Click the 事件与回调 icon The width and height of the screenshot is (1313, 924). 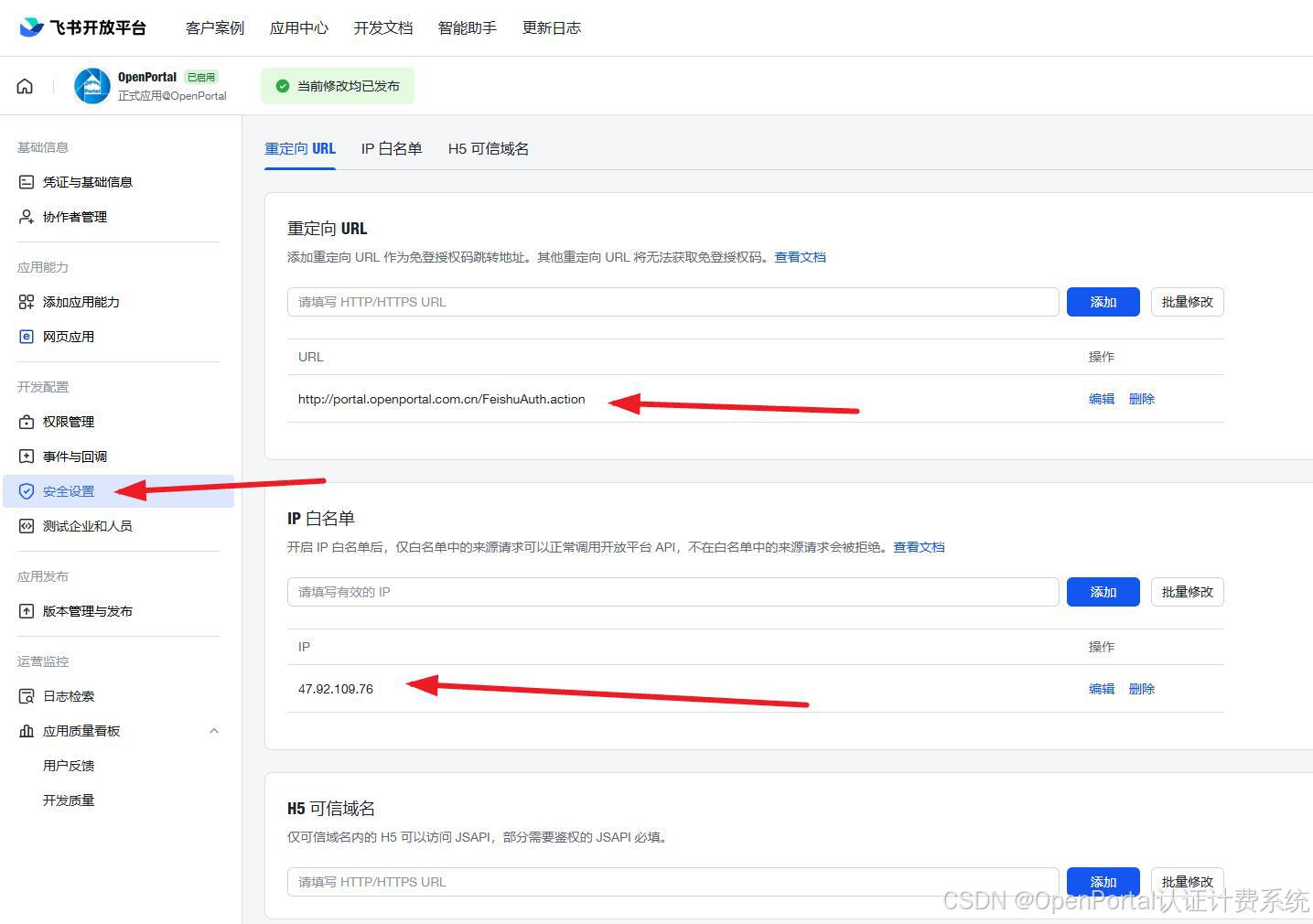point(27,457)
